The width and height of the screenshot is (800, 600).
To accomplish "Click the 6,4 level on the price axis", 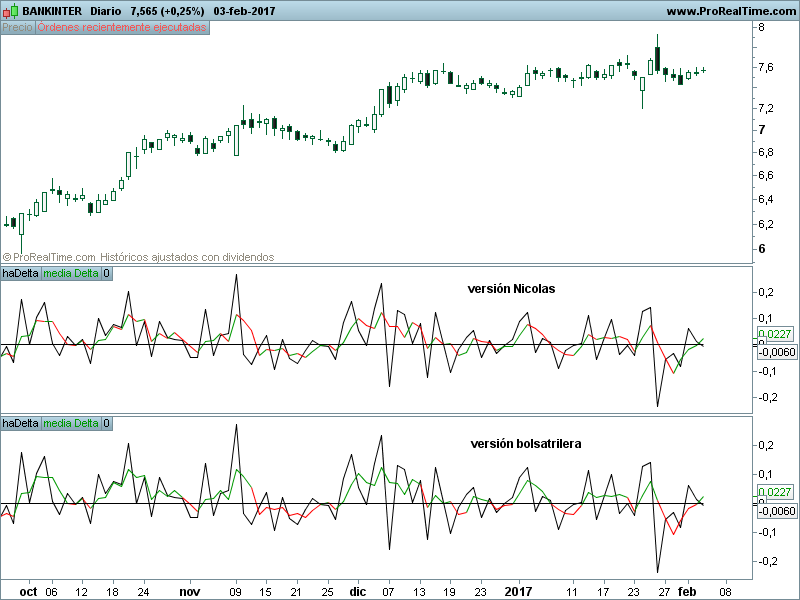I will click(x=766, y=199).
